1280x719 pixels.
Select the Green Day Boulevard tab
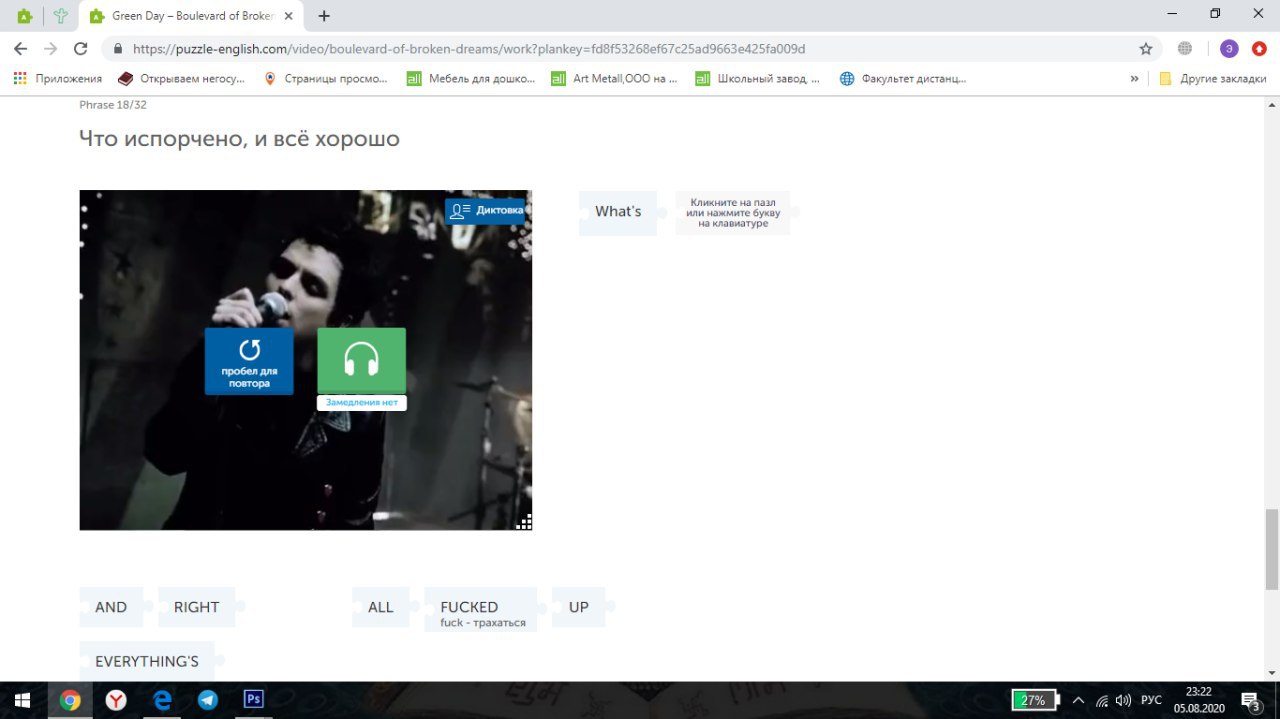point(192,17)
